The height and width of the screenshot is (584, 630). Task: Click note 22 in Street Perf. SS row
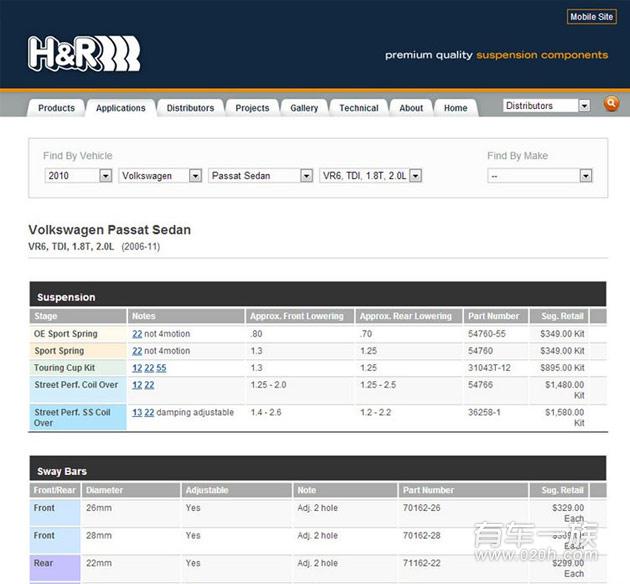tap(149, 412)
